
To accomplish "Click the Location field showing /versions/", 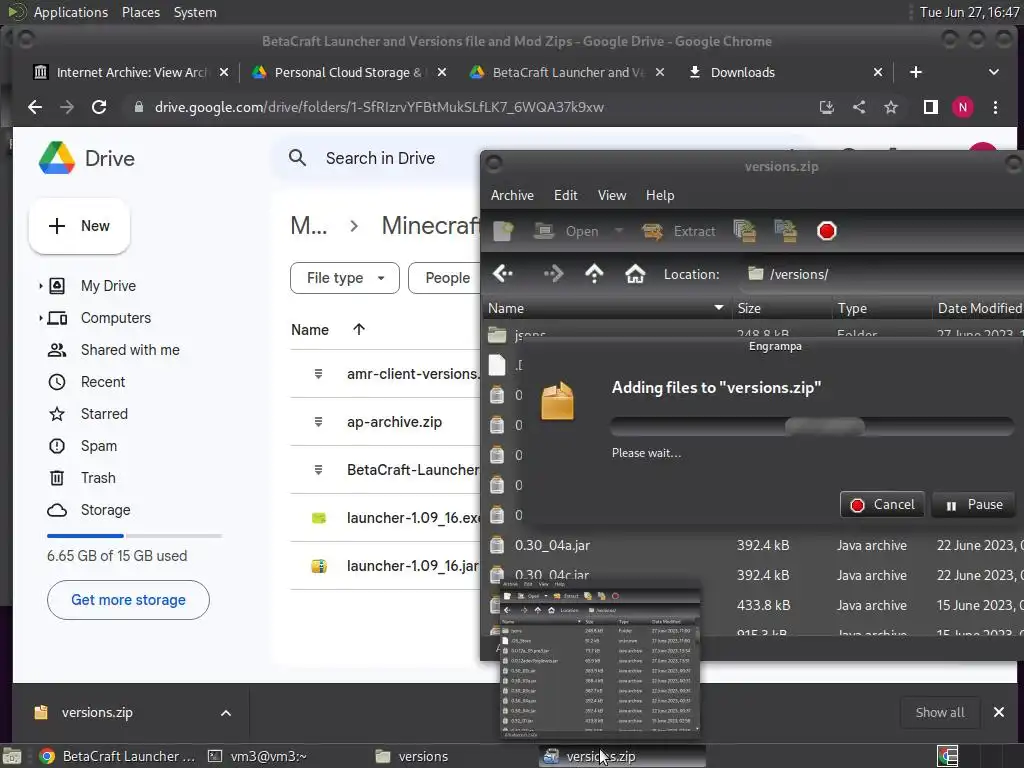I will coord(882,274).
